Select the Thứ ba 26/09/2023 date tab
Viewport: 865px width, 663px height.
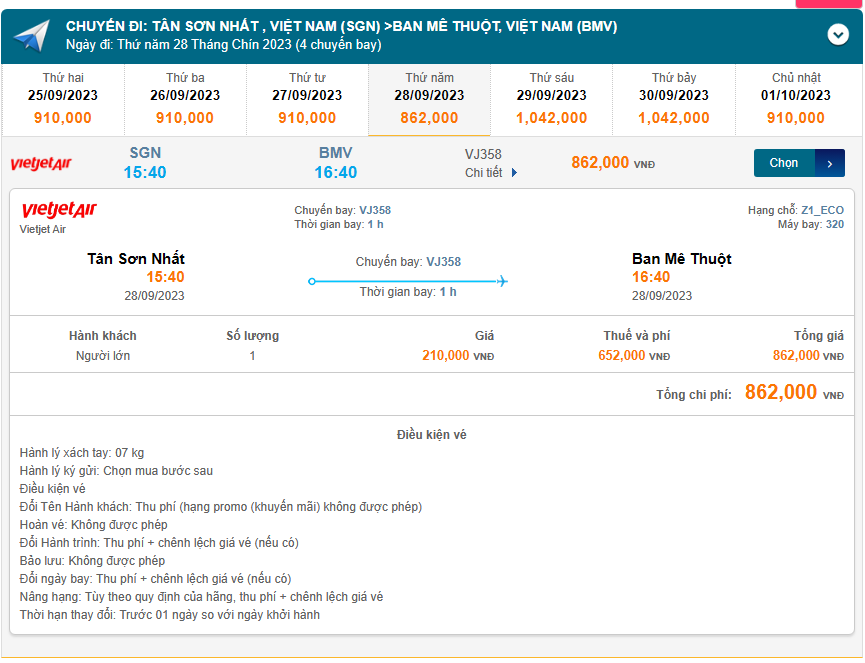click(x=185, y=99)
